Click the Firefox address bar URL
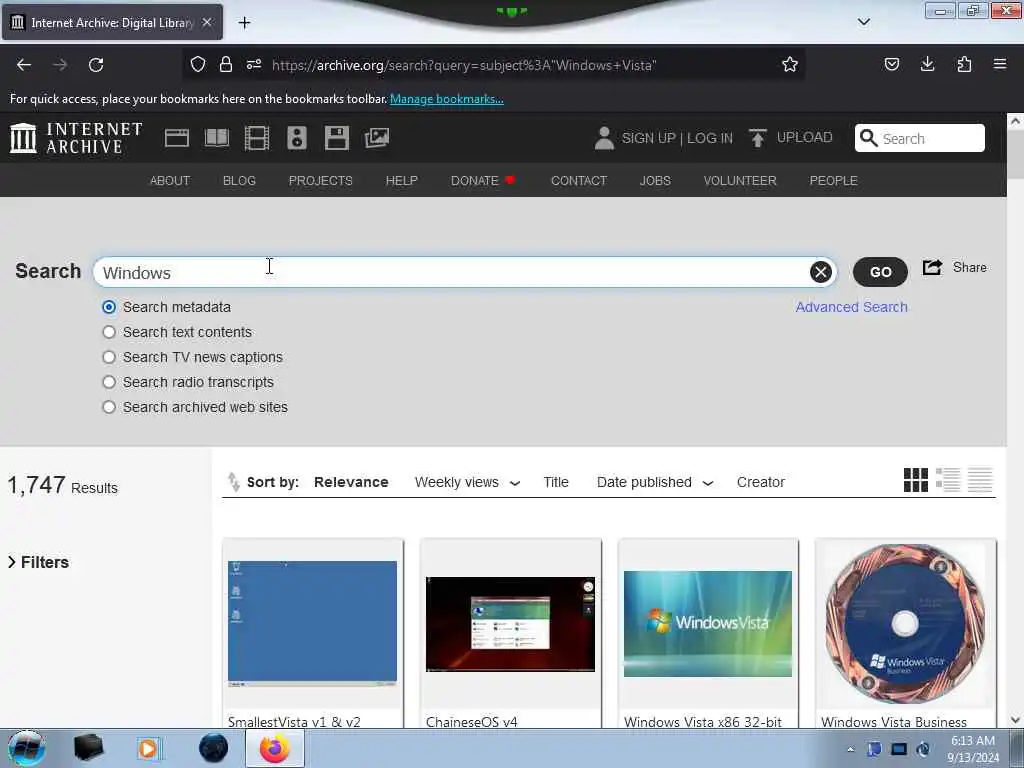The width and height of the screenshot is (1024, 768). [464, 65]
